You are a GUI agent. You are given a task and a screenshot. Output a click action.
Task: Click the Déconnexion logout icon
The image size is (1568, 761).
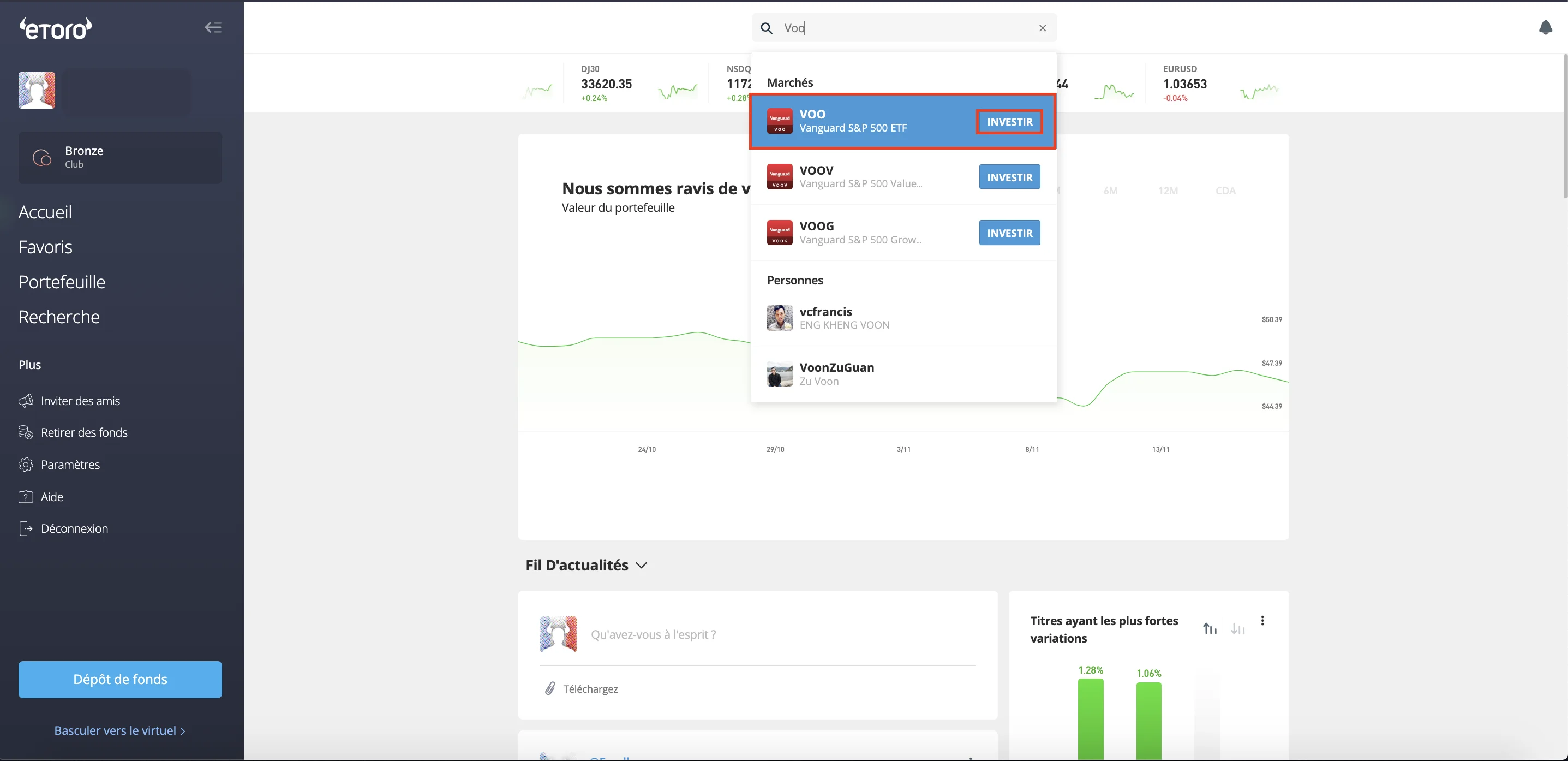coord(26,528)
